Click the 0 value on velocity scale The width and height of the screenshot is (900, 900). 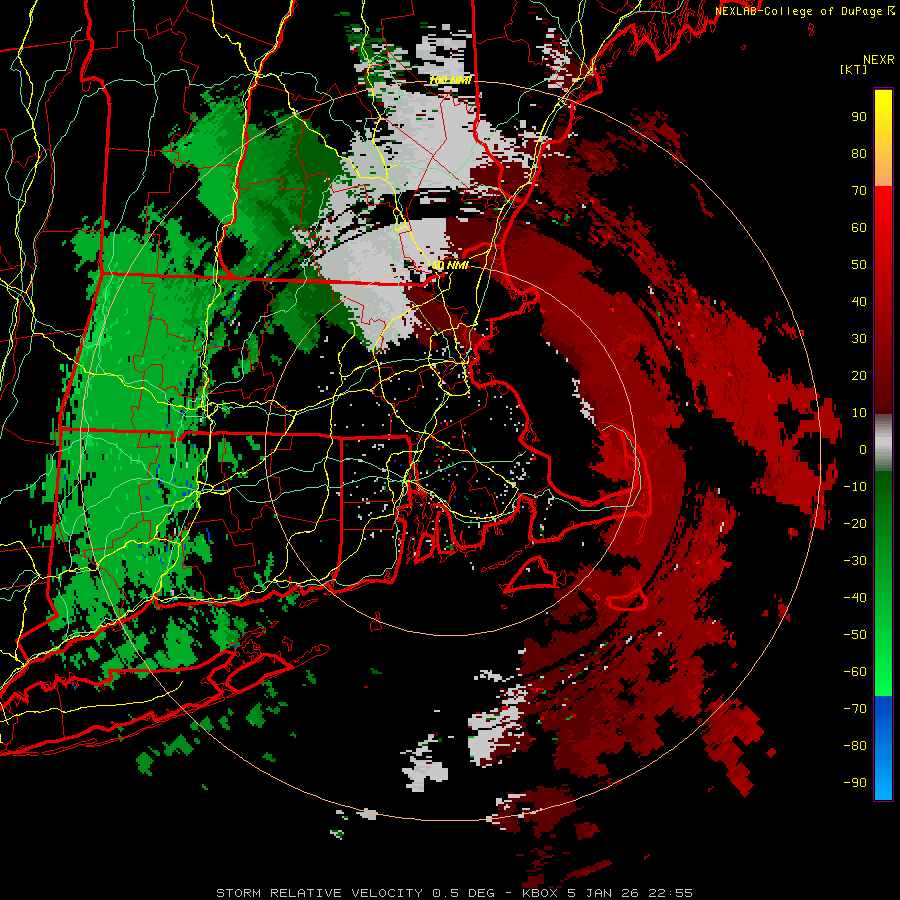click(863, 449)
